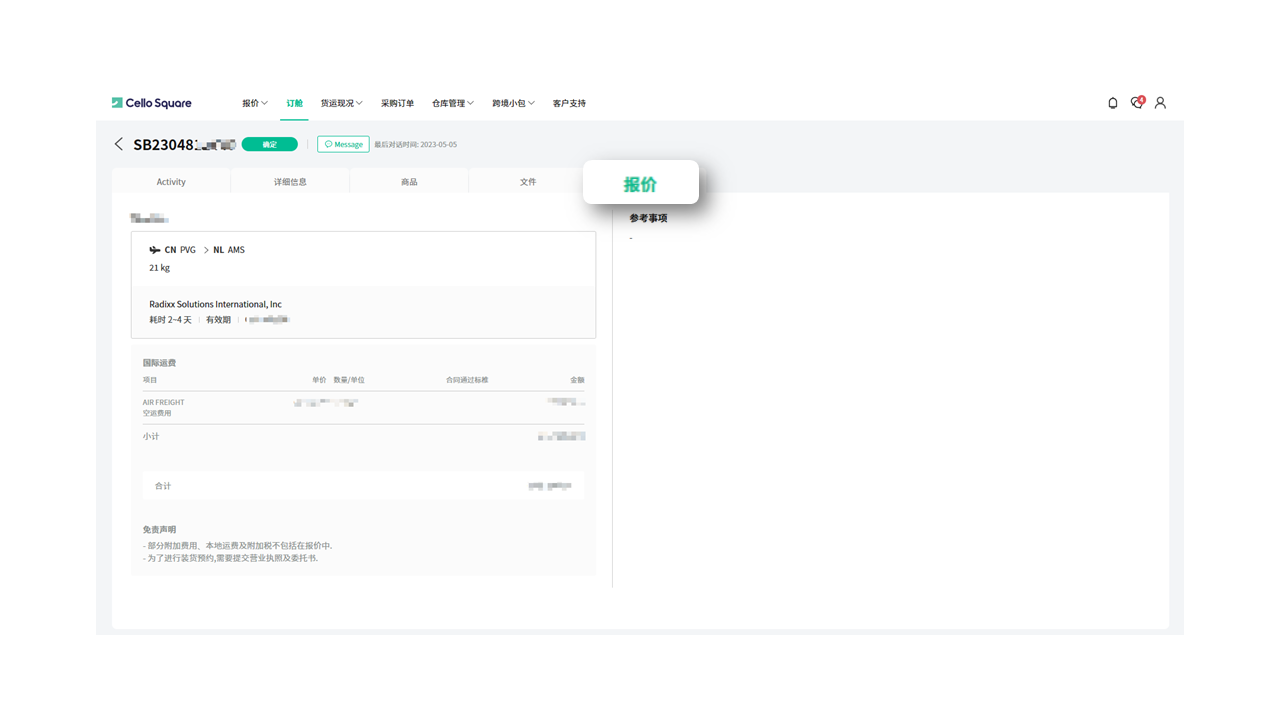Open the 订舱 navigation item

294,103
